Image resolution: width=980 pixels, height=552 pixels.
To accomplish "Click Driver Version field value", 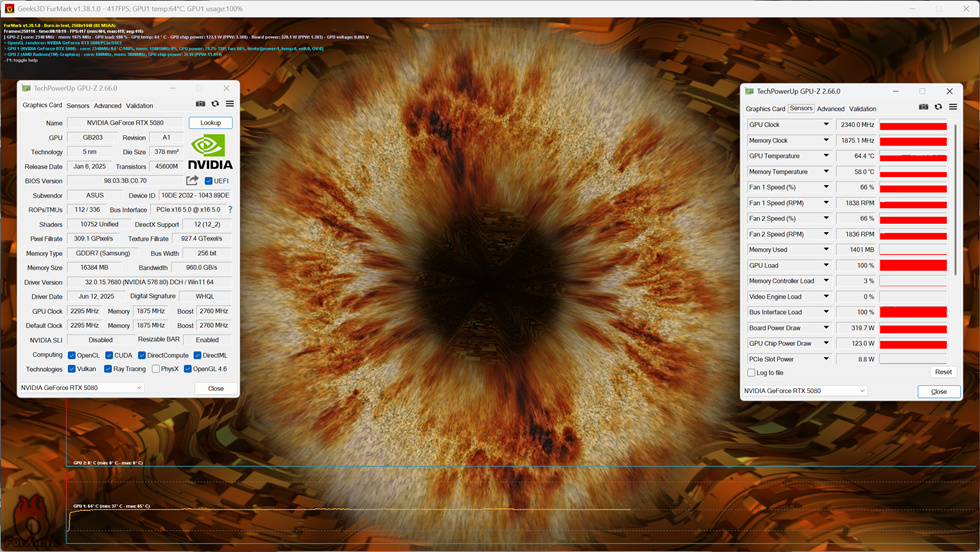I will [x=149, y=282].
